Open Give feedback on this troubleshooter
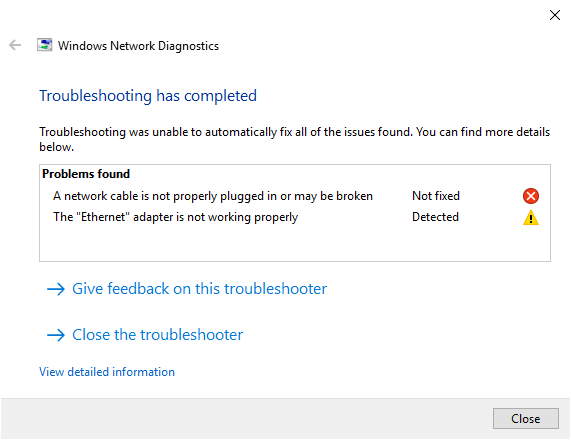The image size is (571, 440). coord(199,288)
